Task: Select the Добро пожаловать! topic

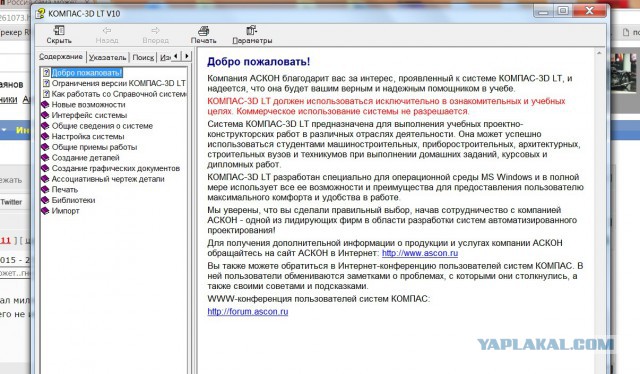Action: point(87,73)
